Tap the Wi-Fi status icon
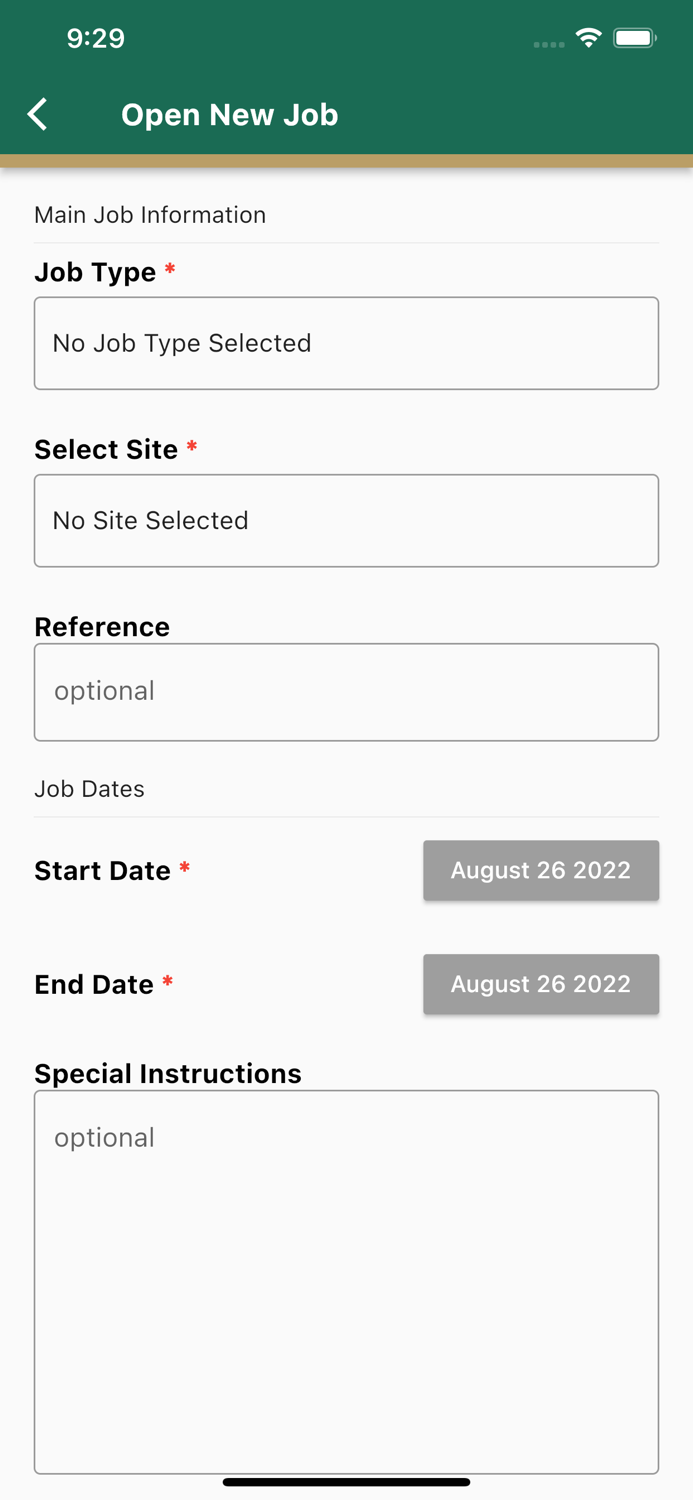 pyautogui.click(x=589, y=38)
